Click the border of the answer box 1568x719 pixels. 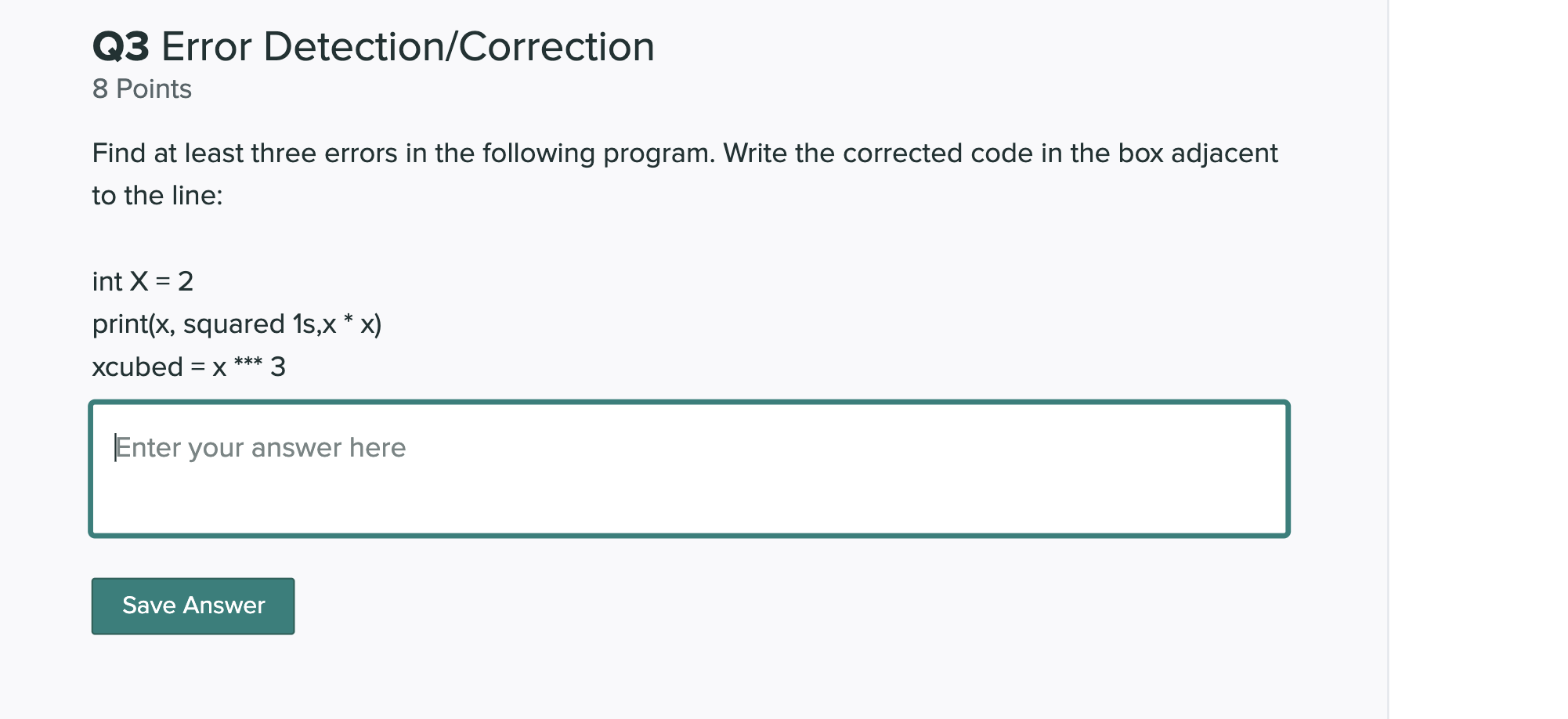point(689,402)
